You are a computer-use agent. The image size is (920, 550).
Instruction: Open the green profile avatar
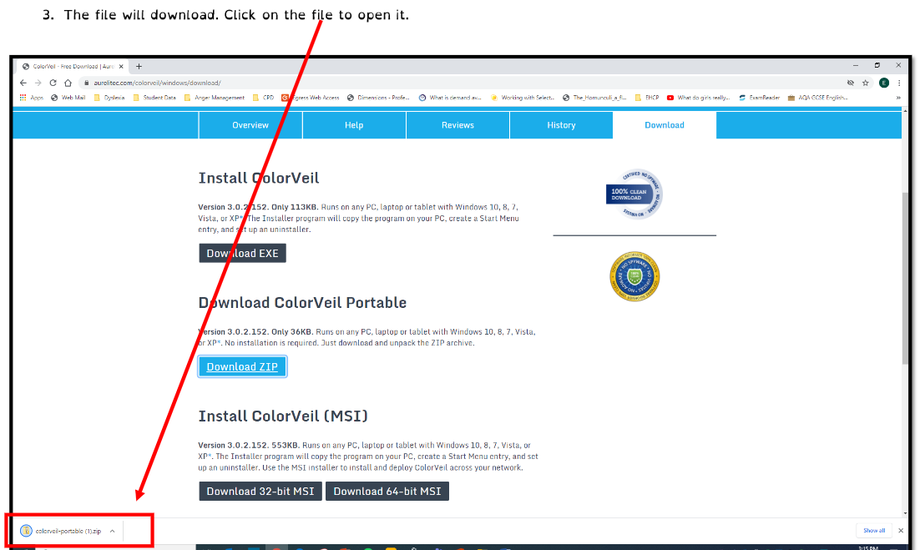pyautogui.click(x=884, y=83)
